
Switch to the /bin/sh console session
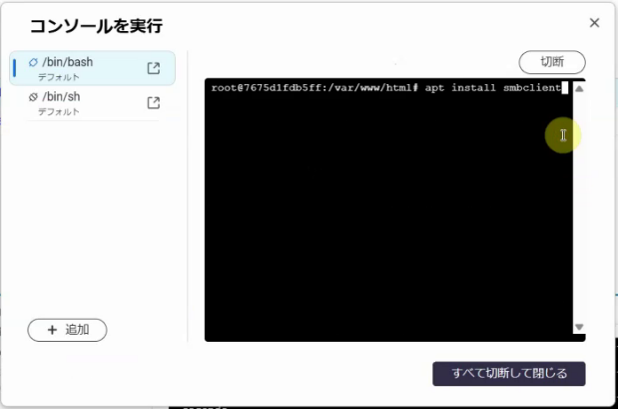[92, 103]
